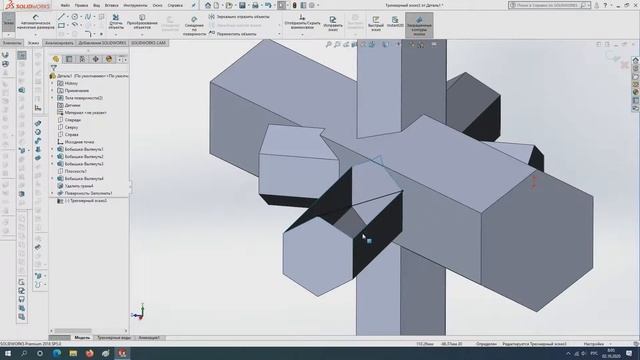640x360 pixels.
Task: Click the Undo arrow icon
Action: 268,5
